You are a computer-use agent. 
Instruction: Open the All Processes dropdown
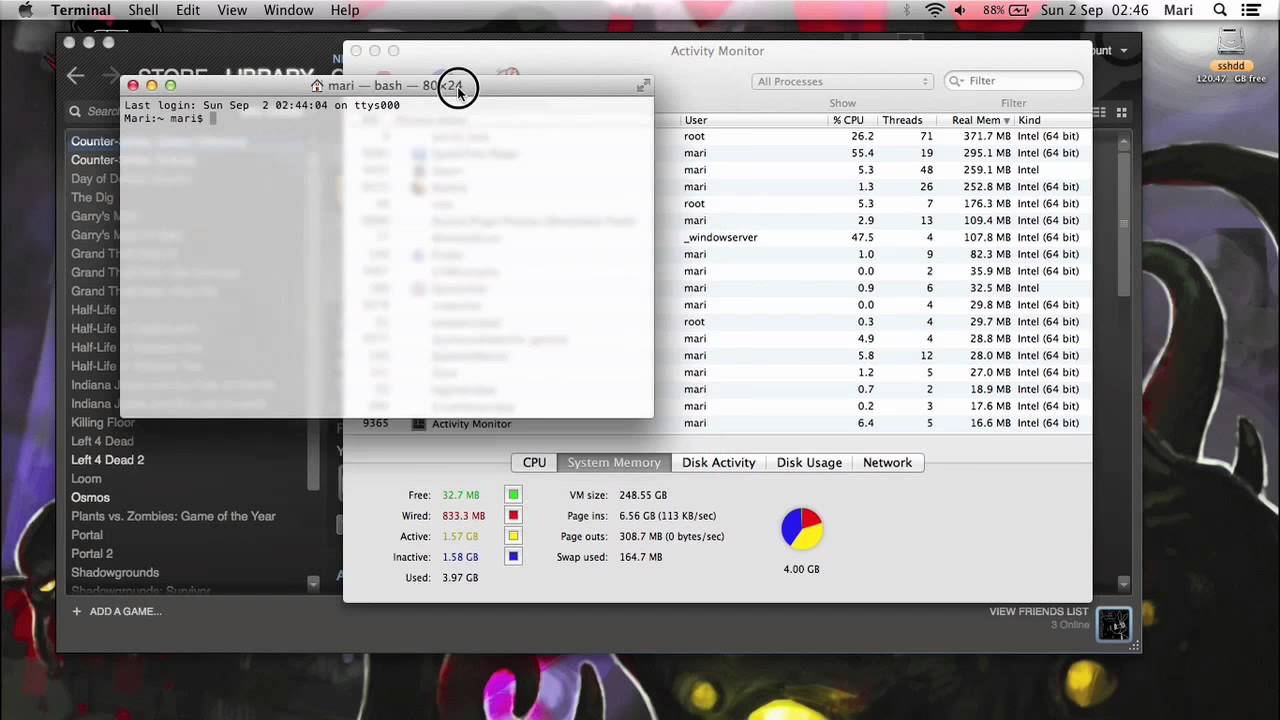(843, 81)
